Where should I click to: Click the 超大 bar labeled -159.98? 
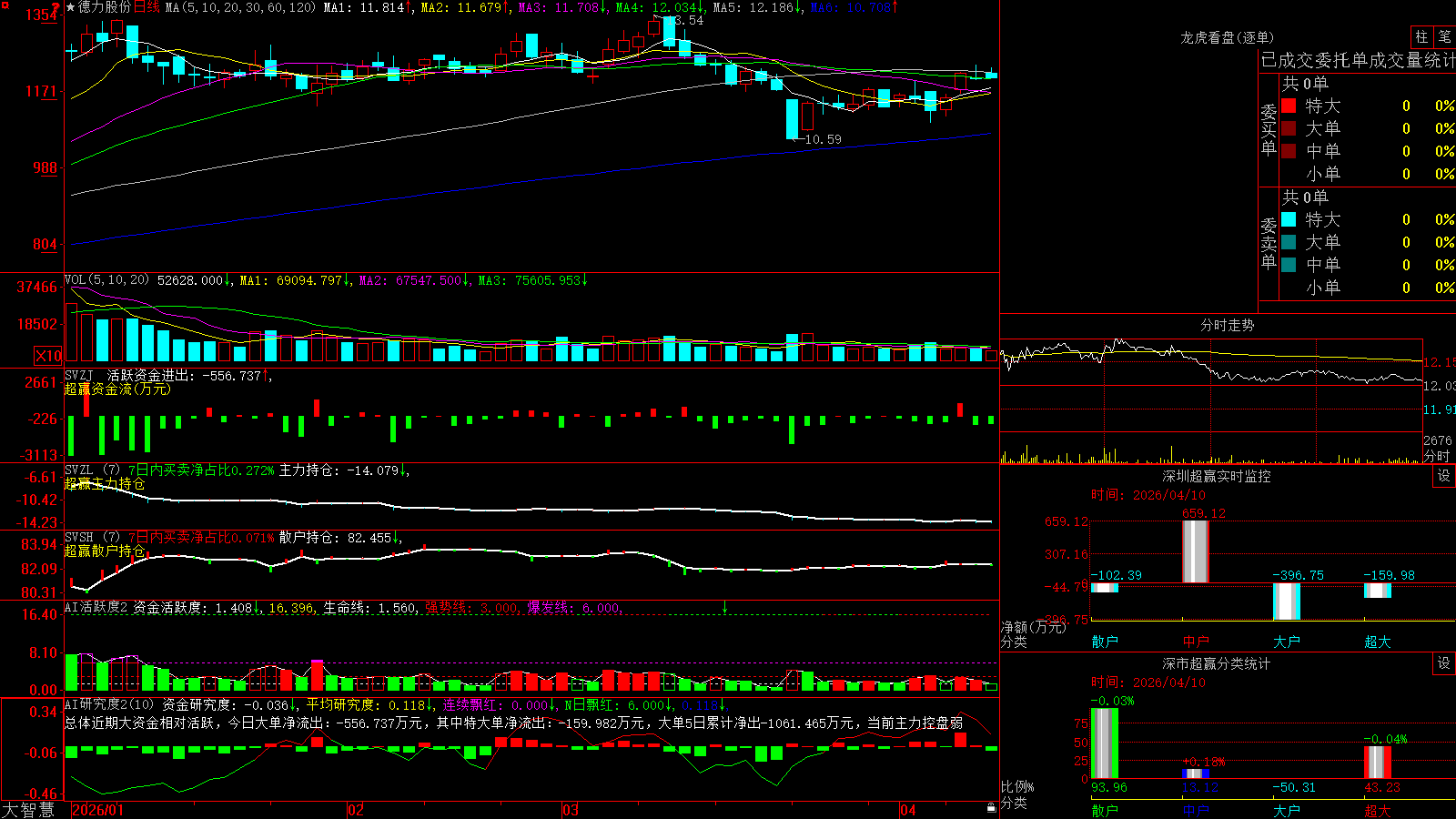(x=1378, y=591)
